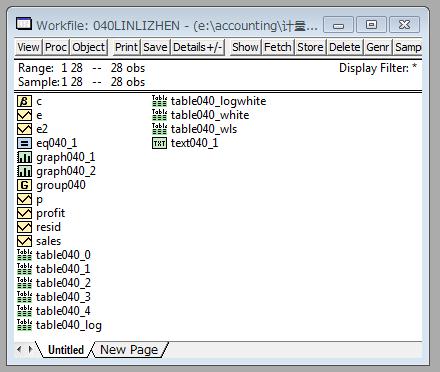Click the Genr toolbar button
Viewport: 440px width, 372px height.
pyautogui.click(x=378, y=47)
